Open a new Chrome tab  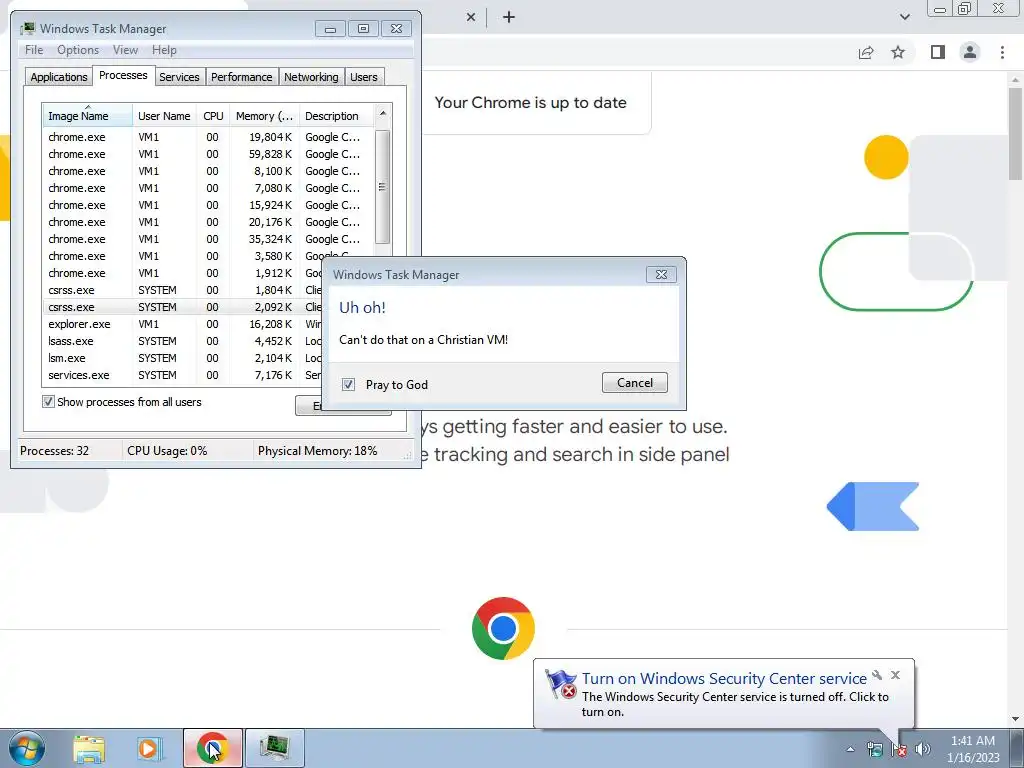(509, 17)
